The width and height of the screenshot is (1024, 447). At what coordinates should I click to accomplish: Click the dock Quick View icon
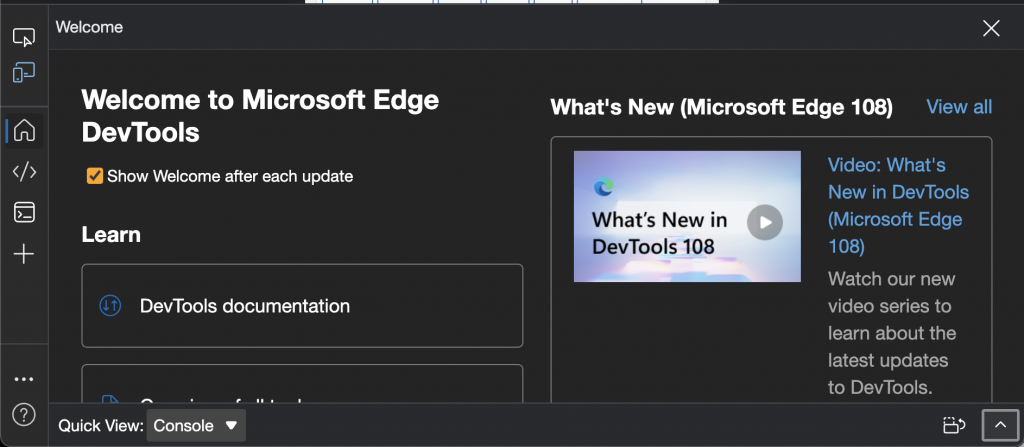(x=954, y=425)
